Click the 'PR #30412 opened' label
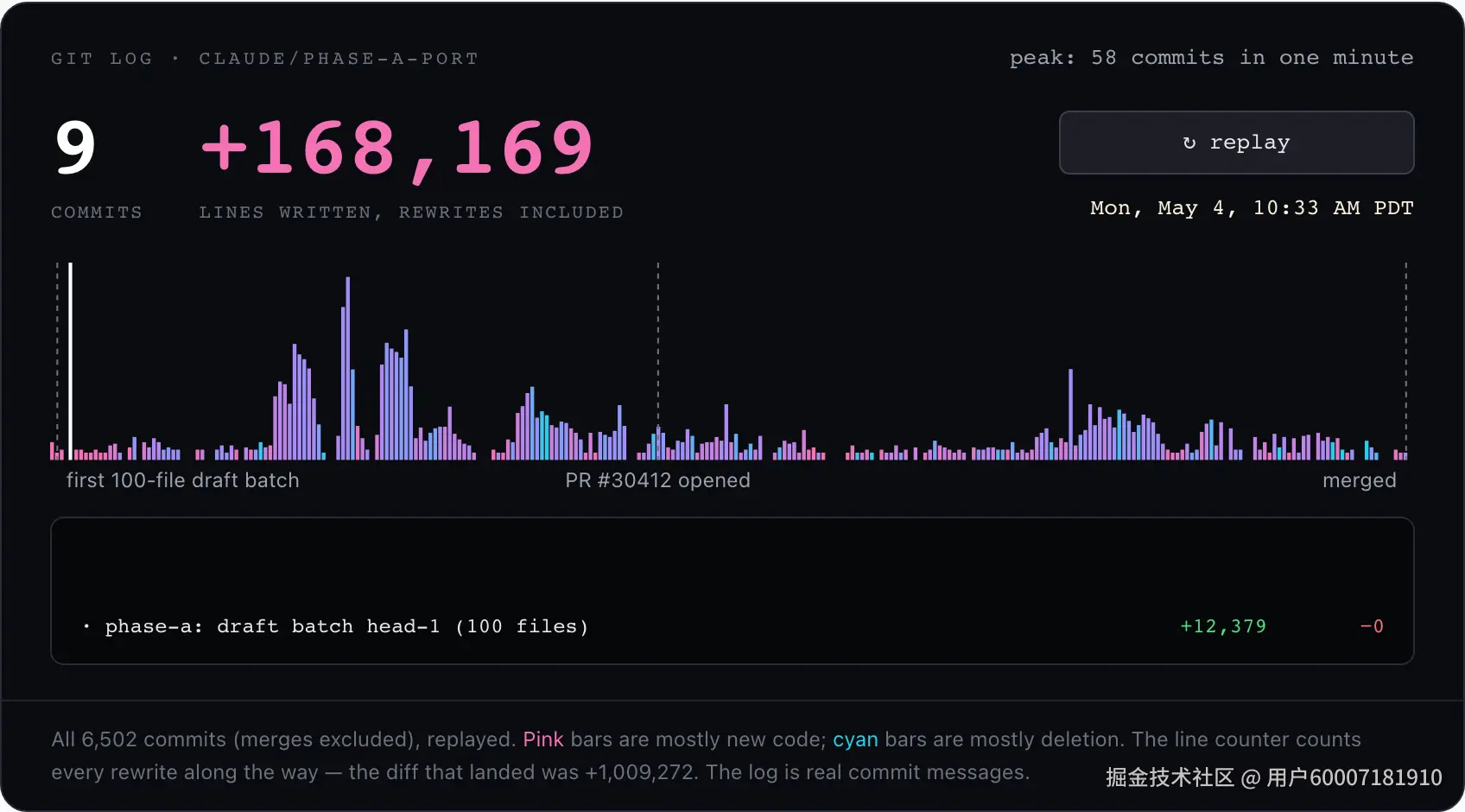The height and width of the screenshot is (812, 1465). pyautogui.click(x=657, y=480)
